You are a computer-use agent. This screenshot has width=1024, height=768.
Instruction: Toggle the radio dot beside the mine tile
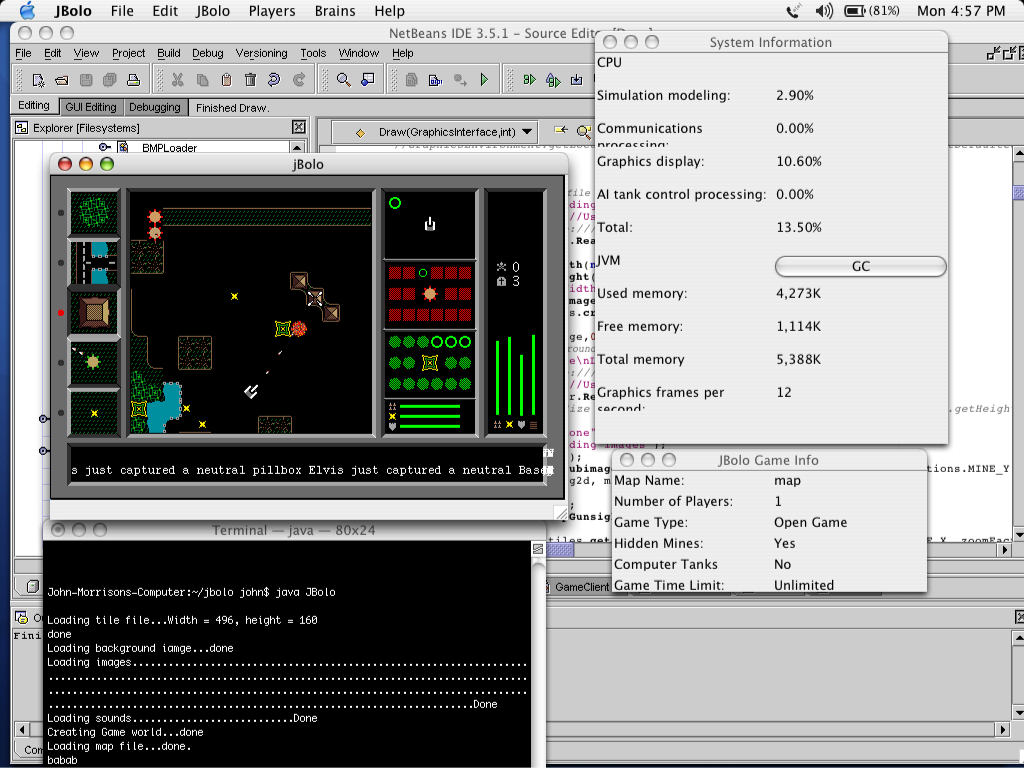[x=61, y=413]
